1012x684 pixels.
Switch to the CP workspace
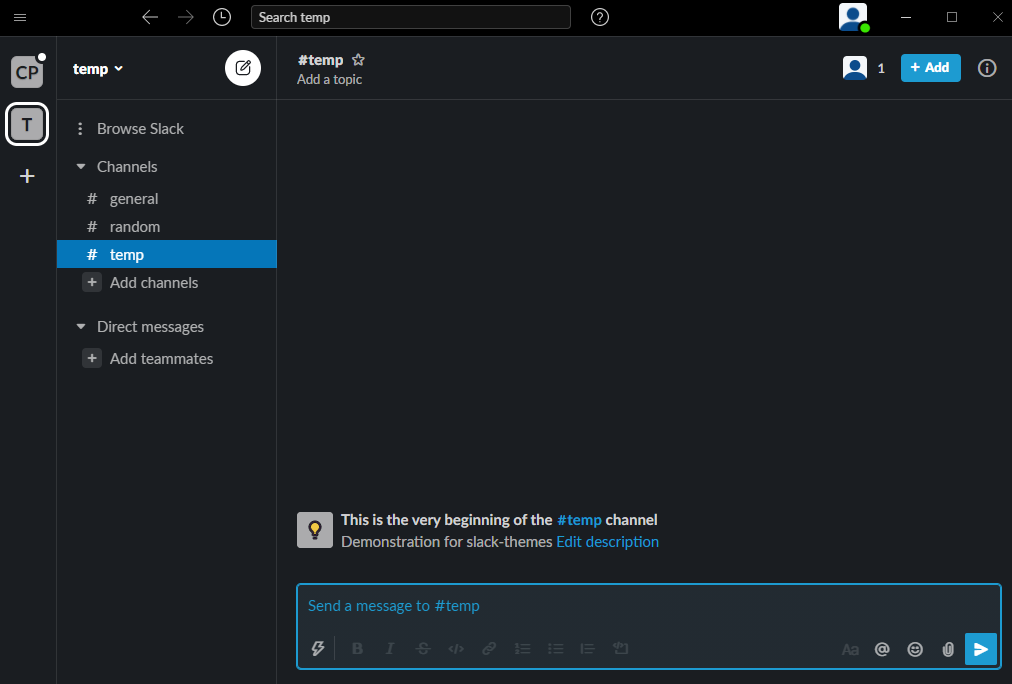27,72
